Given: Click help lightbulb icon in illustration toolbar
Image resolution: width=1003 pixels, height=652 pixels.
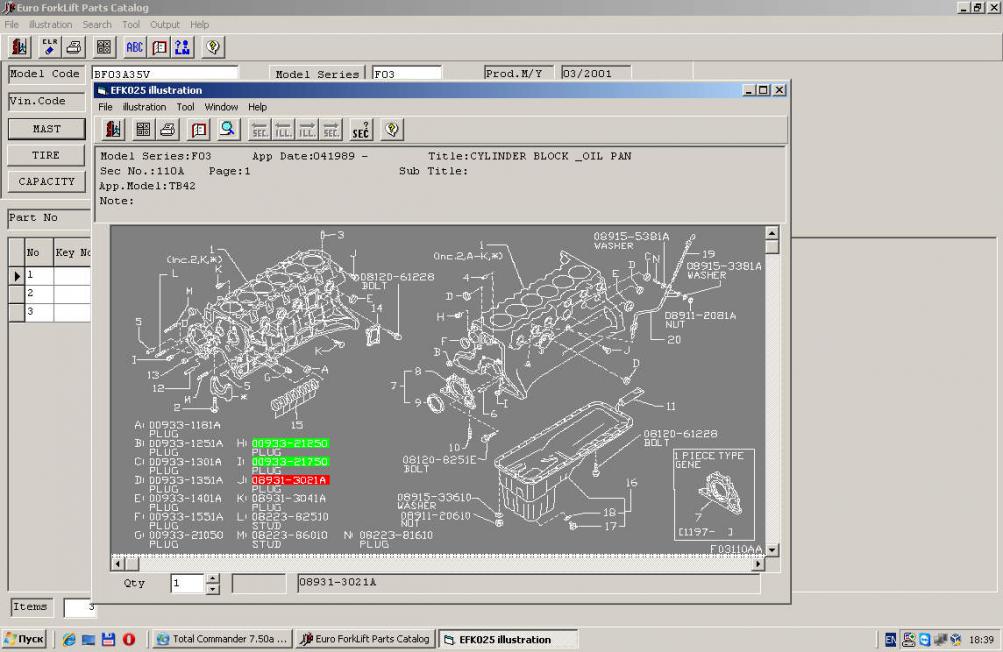Looking at the screenshot, I should click(391, 130).
